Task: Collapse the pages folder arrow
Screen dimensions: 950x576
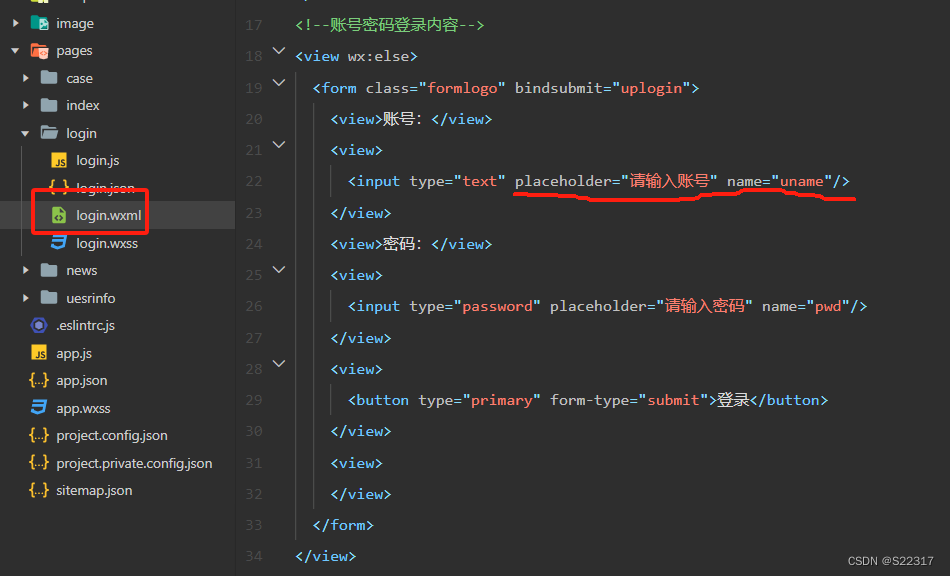Action: coord(15,51)
